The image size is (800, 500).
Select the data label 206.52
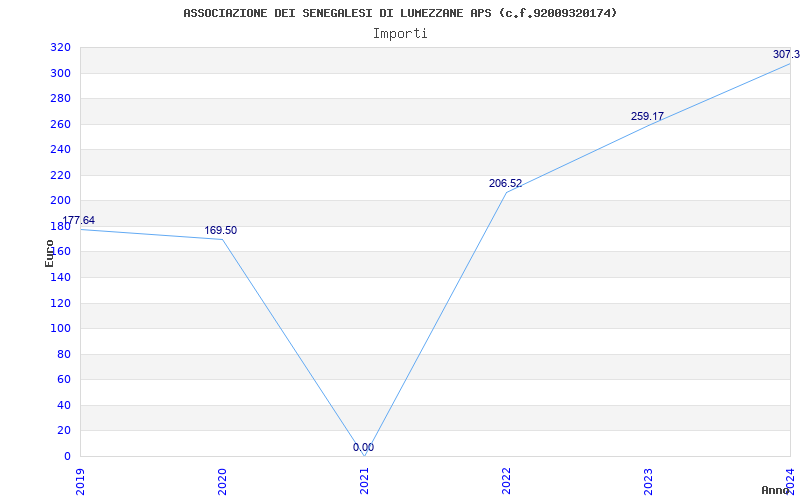506,183
